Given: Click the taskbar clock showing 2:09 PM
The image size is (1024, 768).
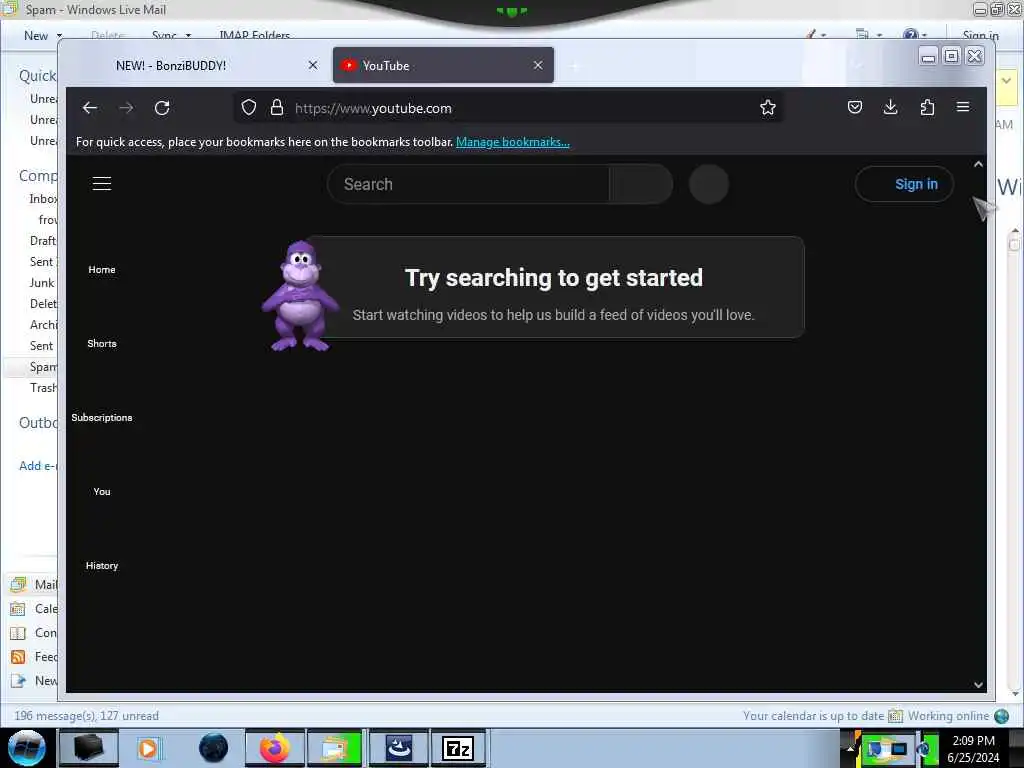Looking at the screenshot, I should point(973,748).
